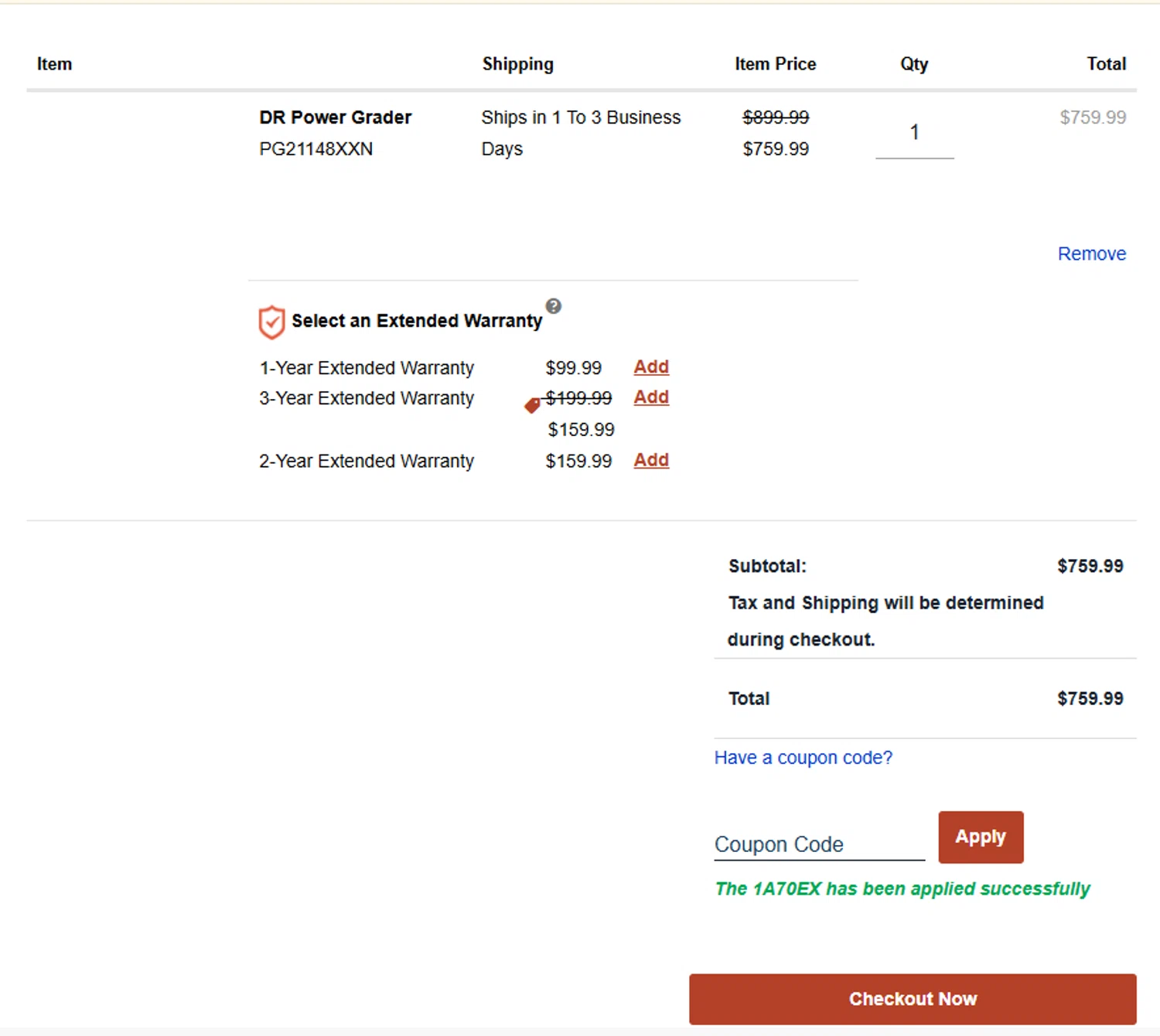The image size is (1160, 1036).
Task: Click the 2-Year Extended Warranty label
Action: pyautogui.click(x=367, y=462)
